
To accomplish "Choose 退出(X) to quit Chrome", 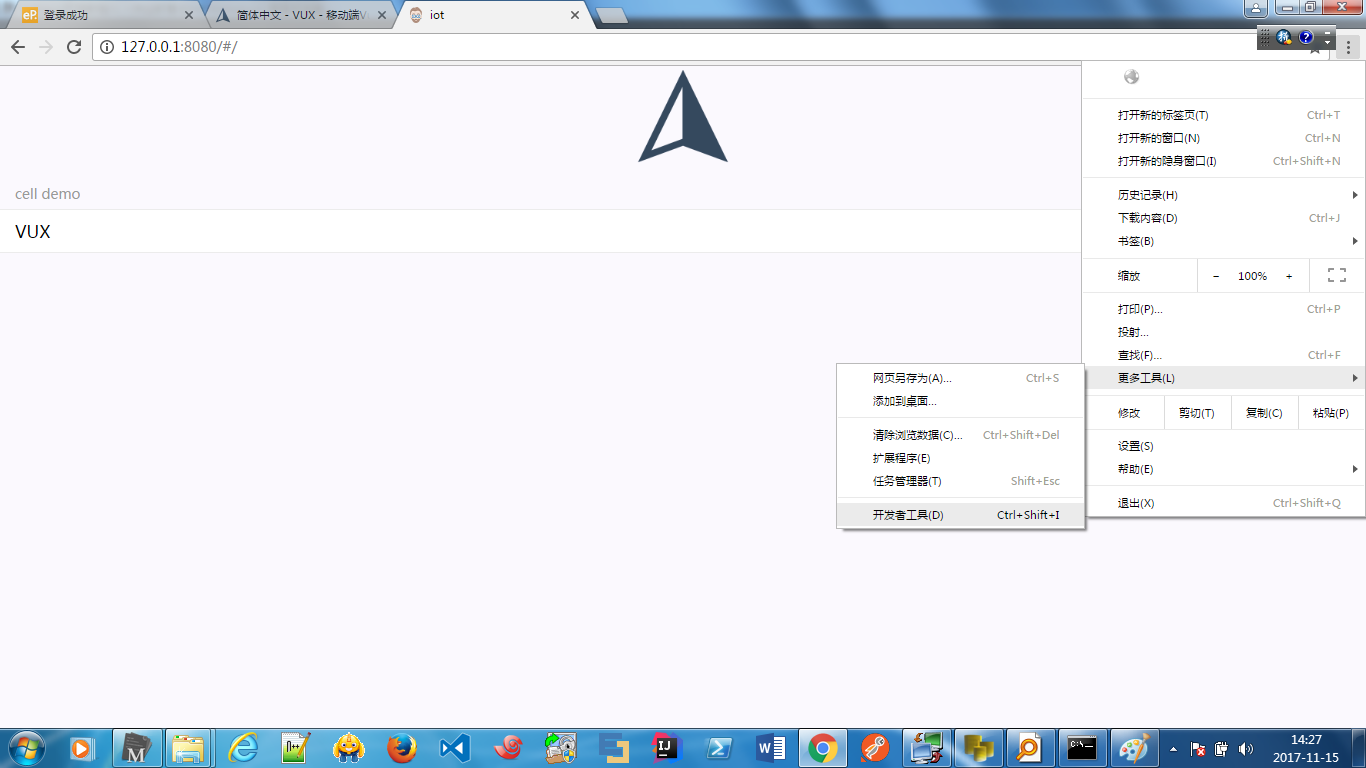I will [1223, 503].
